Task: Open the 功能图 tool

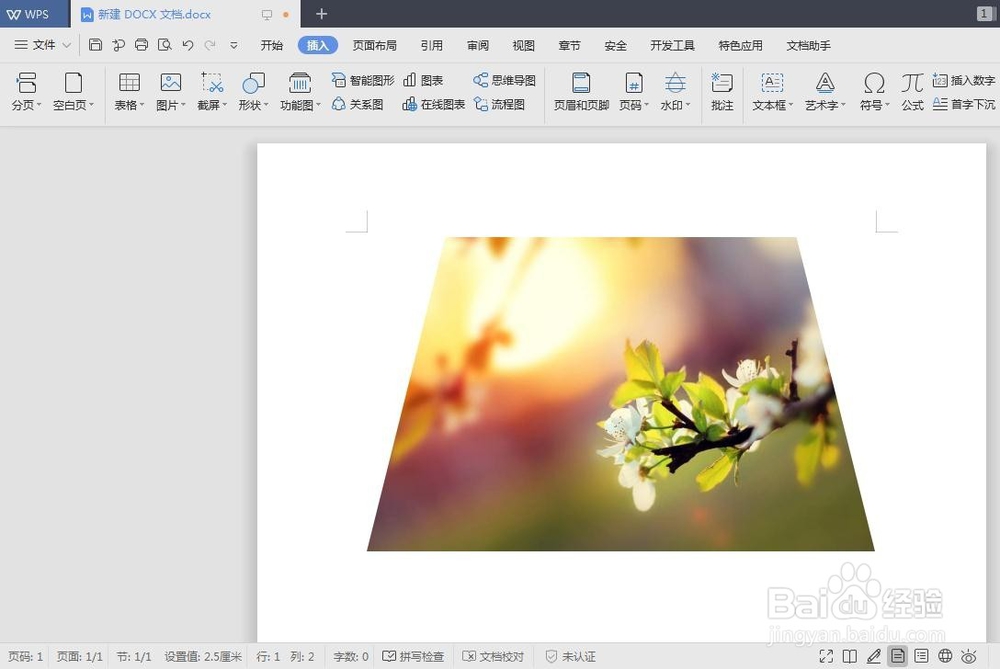Action: pyautogui.click(x=300, y=91)
